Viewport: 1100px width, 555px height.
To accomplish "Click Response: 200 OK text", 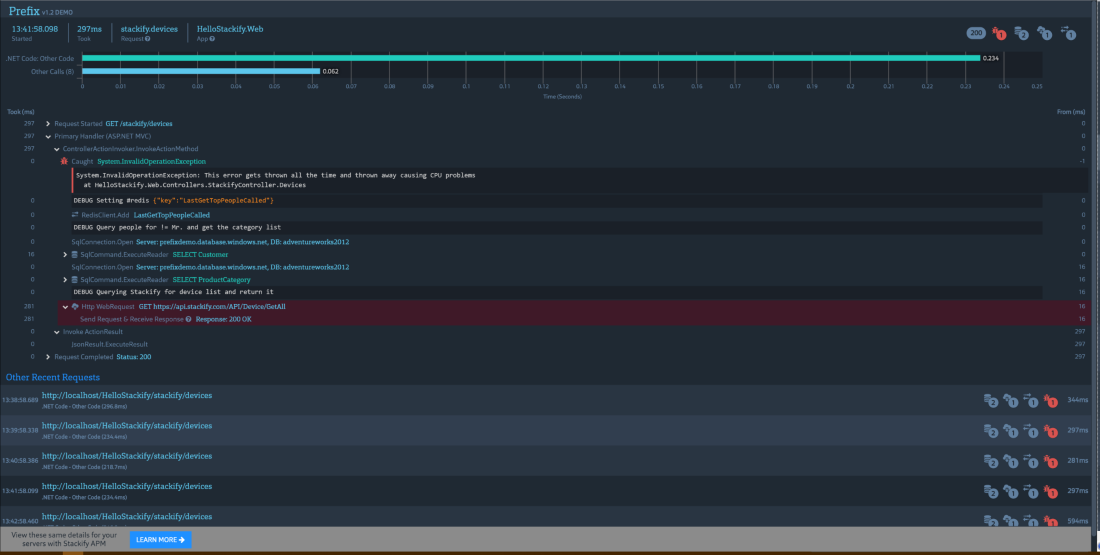I will [x=224, y=319].
